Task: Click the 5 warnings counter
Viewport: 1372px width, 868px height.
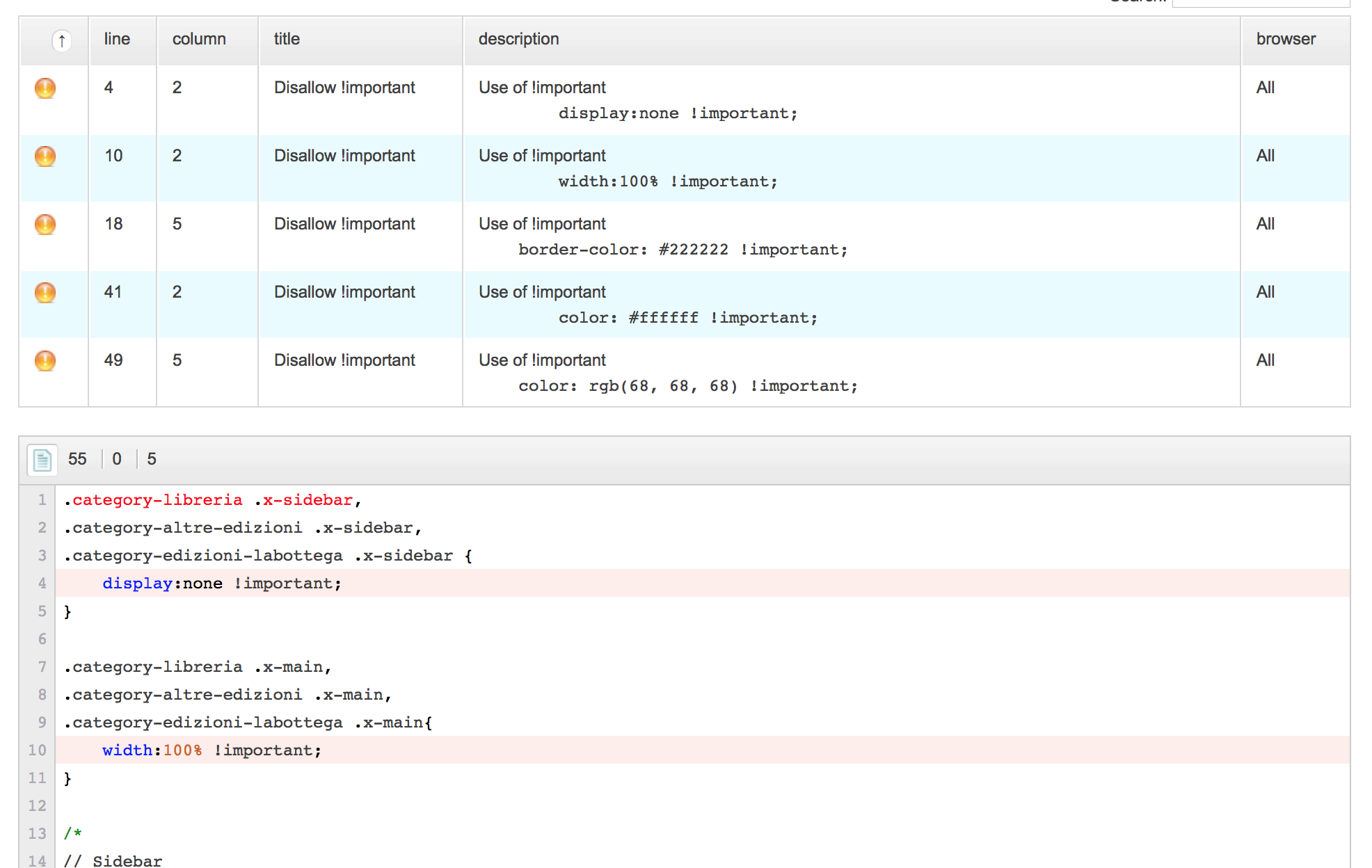Action: [152, 459]
